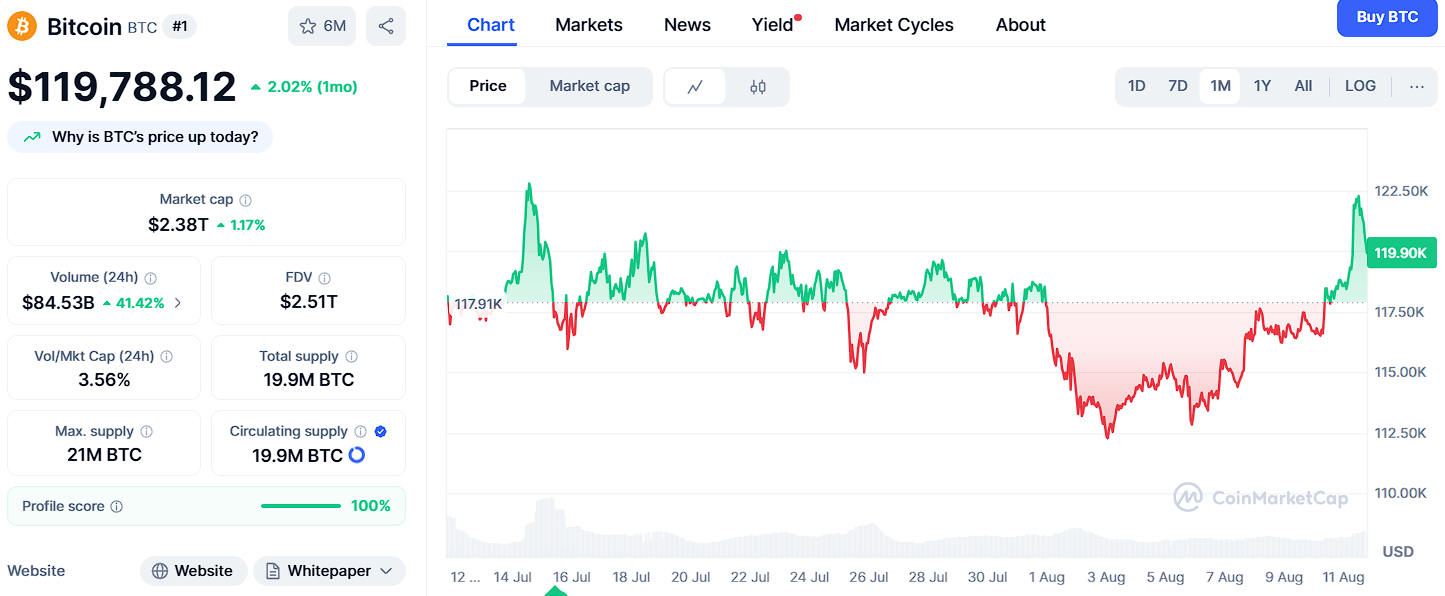Click Why is BTC's price up today?
Viewport: 1445px width, 596px height.
[x=140, y=137]
